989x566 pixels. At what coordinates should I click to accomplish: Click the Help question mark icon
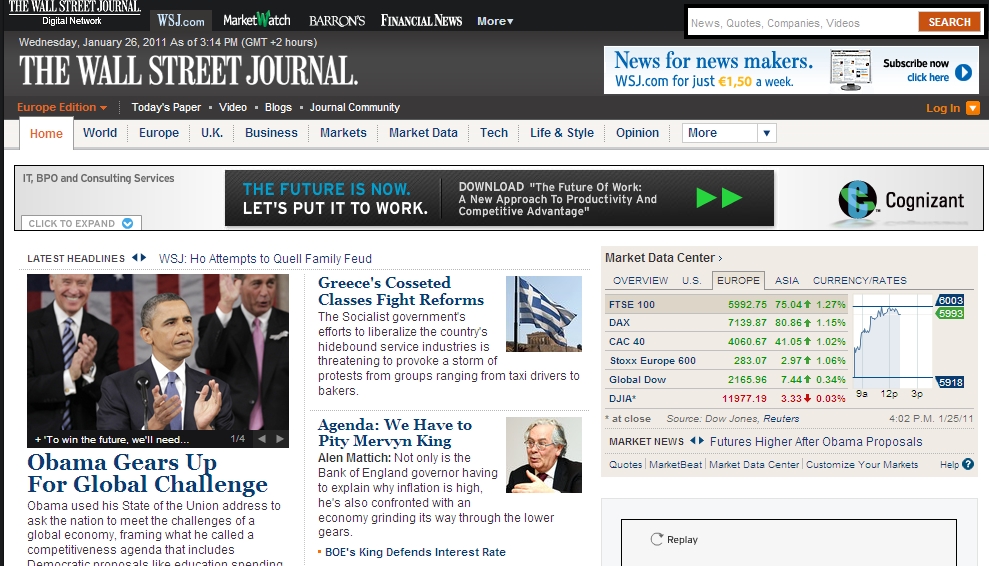968,464
